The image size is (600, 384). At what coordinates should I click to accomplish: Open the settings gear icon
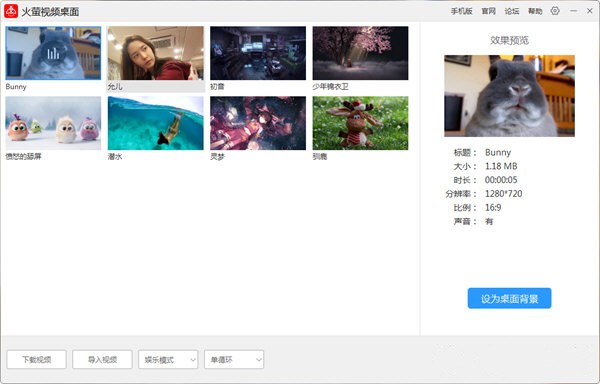click(x=555, y=11)
